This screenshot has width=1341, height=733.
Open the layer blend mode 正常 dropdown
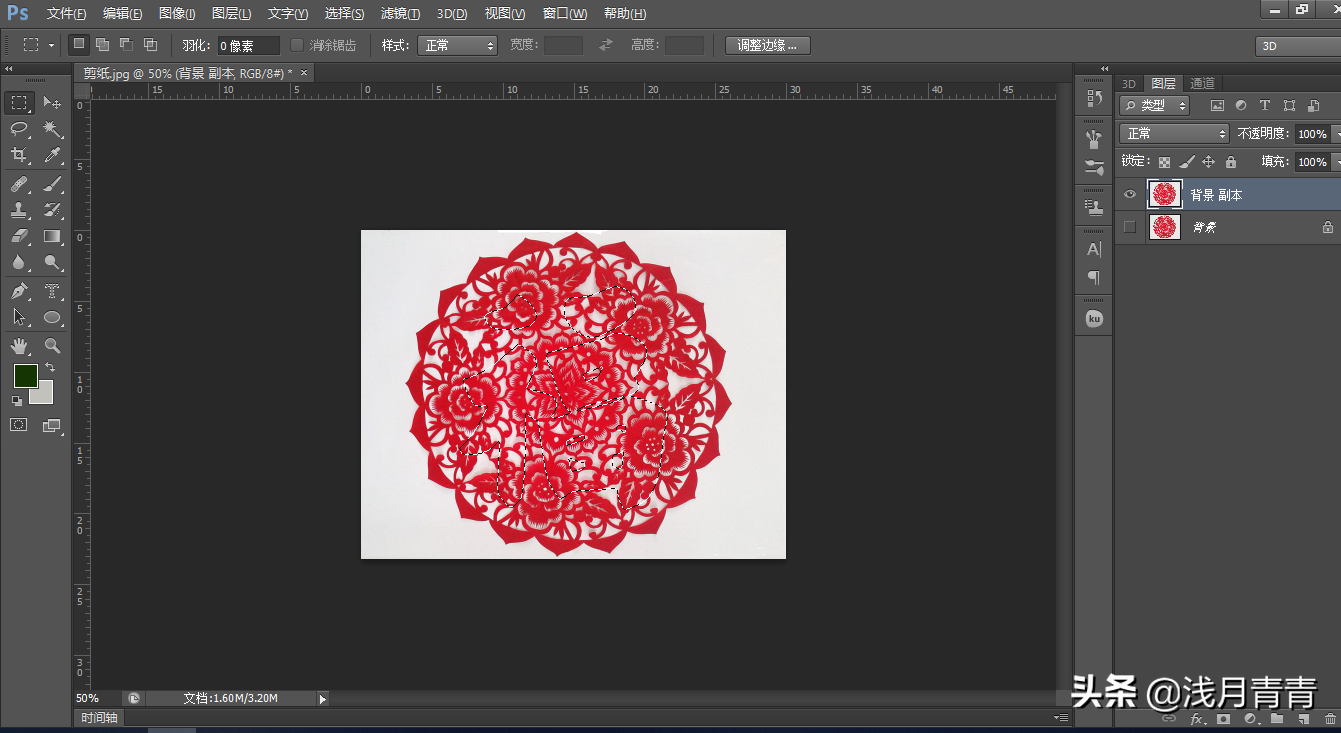tap(1174, 134)
